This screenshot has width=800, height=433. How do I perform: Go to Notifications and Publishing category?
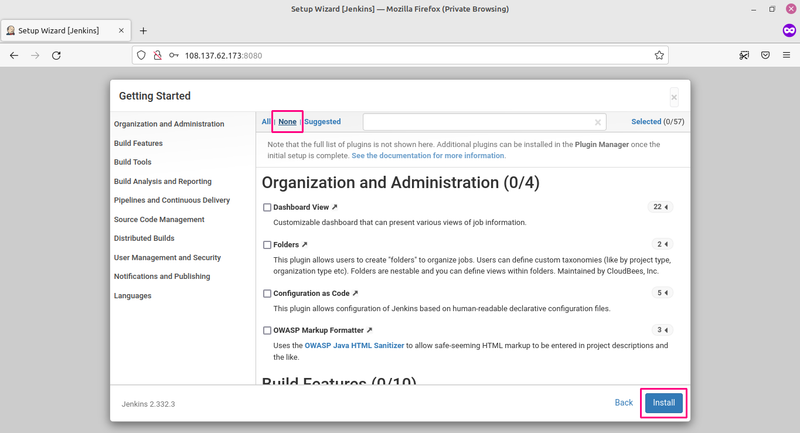[x=162, y=276]
